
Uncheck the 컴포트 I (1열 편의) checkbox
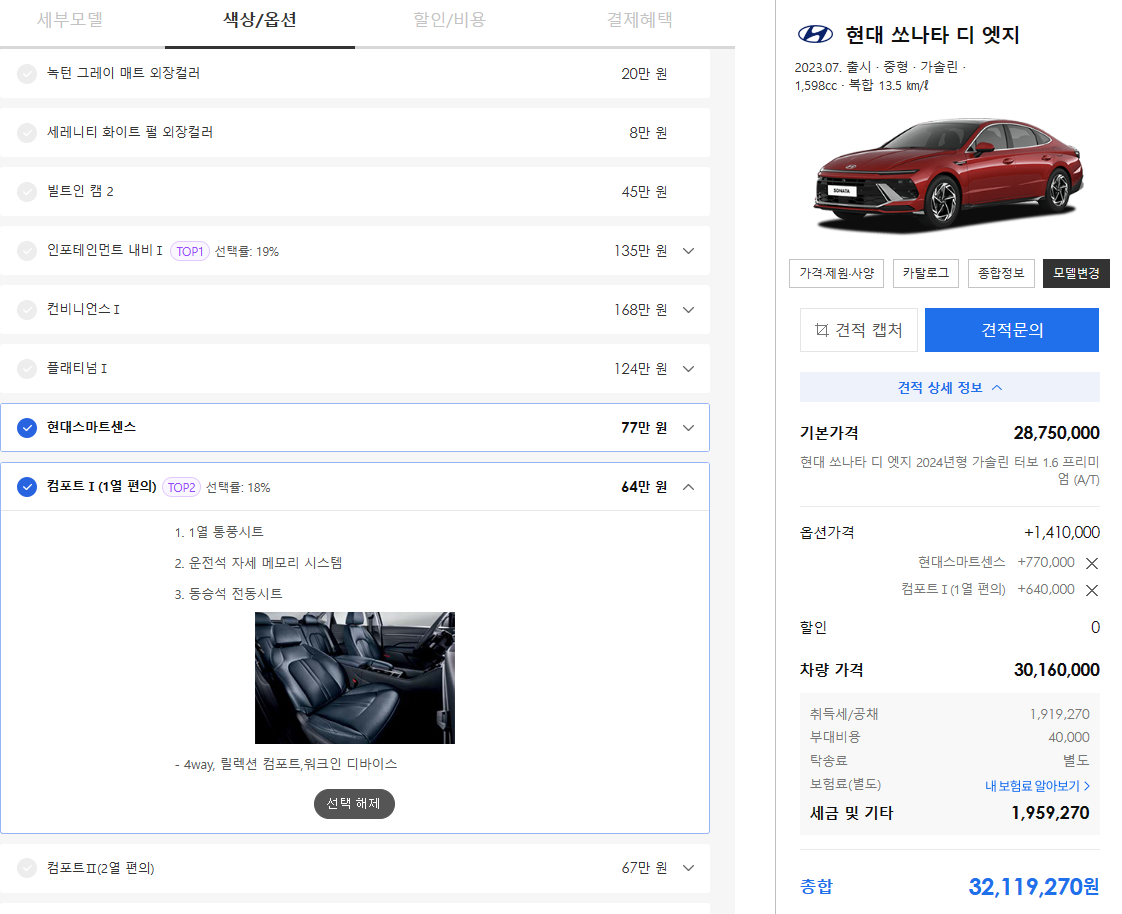[26, 487]
